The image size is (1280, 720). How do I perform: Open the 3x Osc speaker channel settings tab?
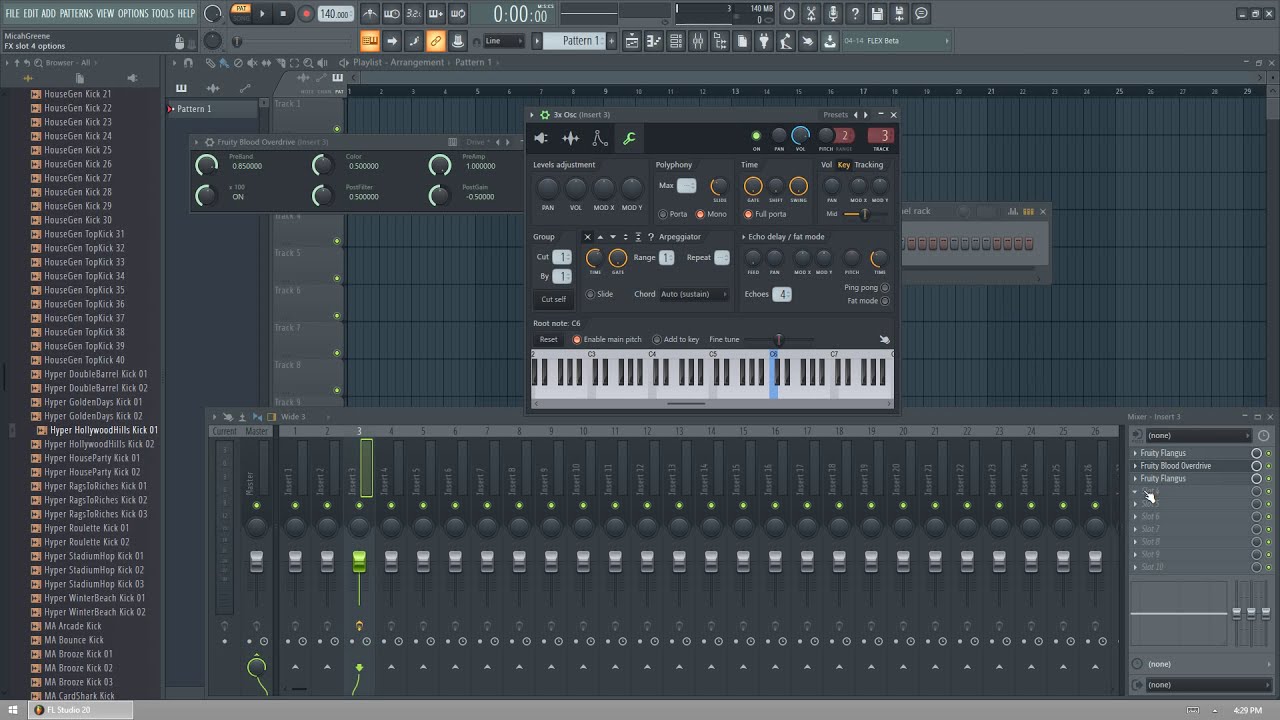tap(542, 139)
